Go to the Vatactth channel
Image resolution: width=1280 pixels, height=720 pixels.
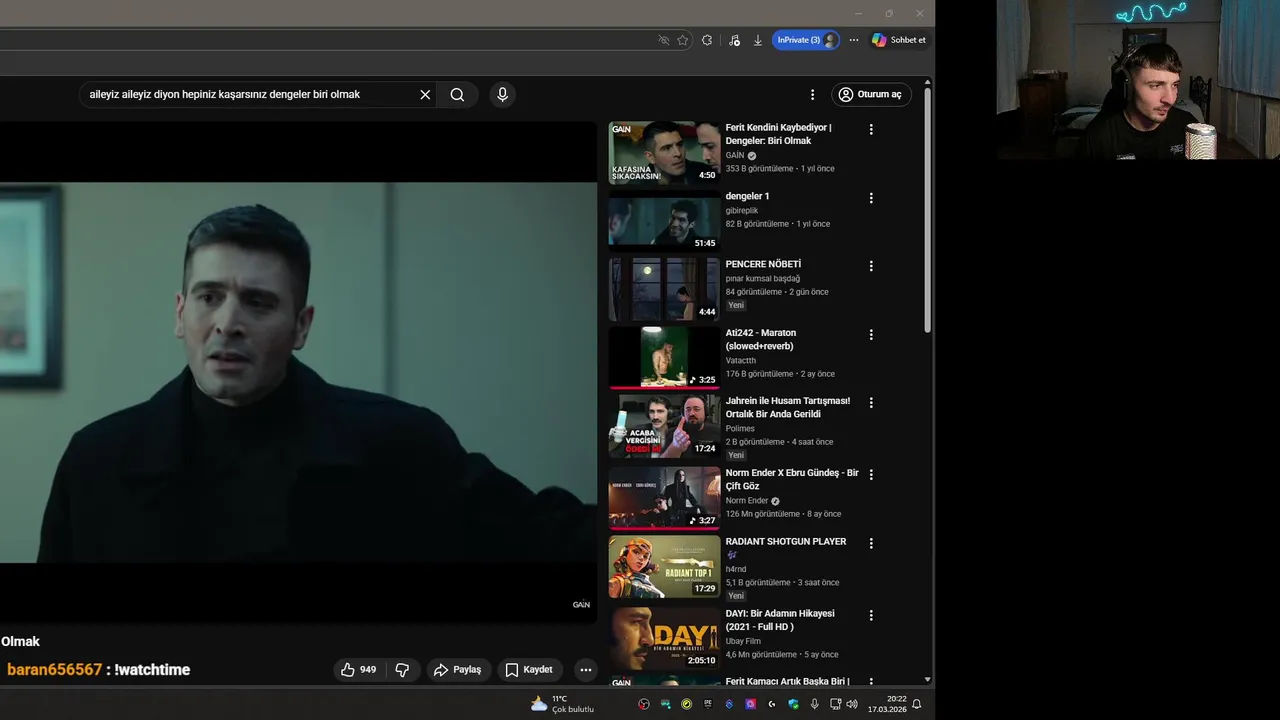pyautogui.click(x=741, y=360)
